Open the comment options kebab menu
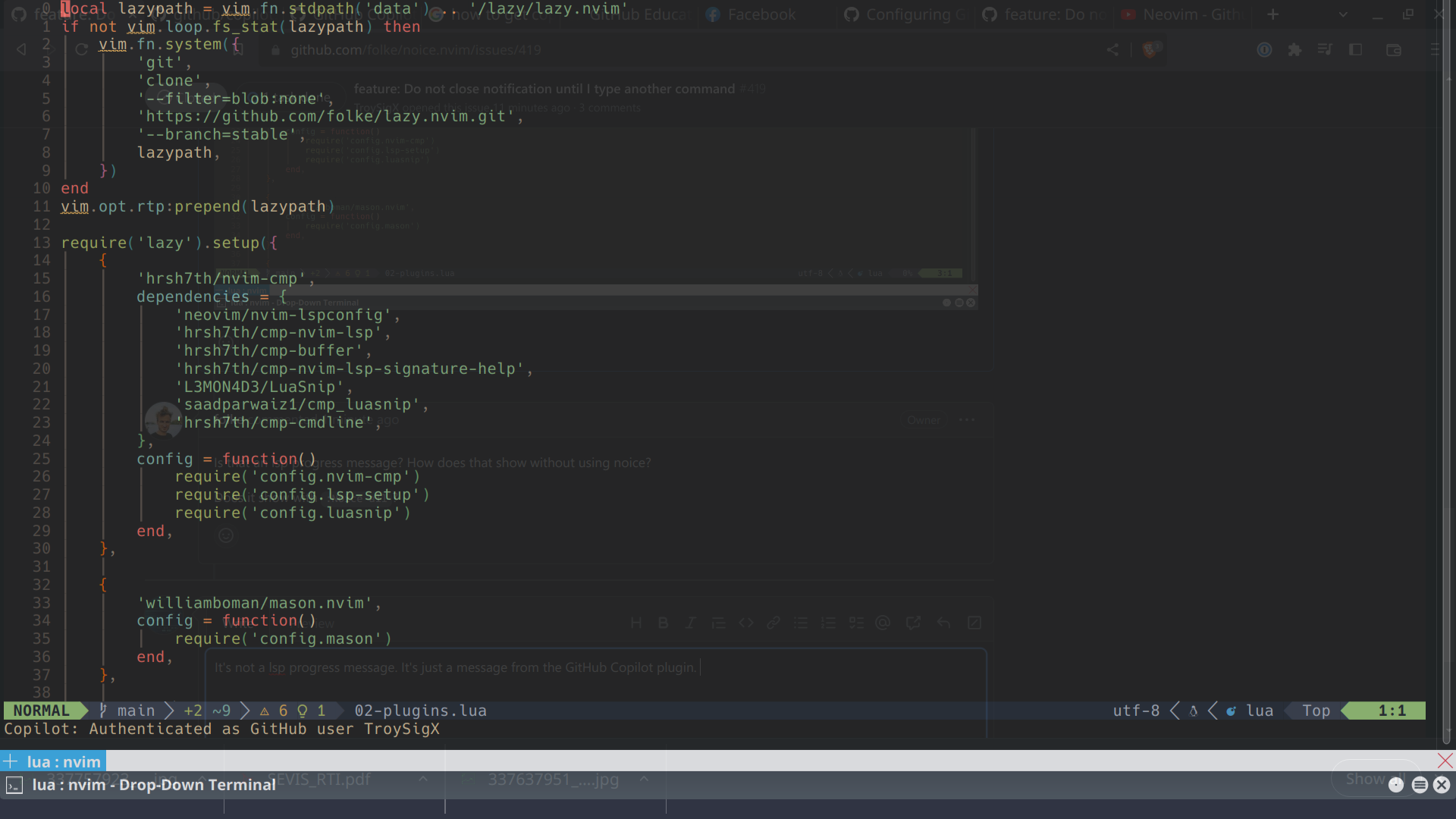 pos(967,419)
